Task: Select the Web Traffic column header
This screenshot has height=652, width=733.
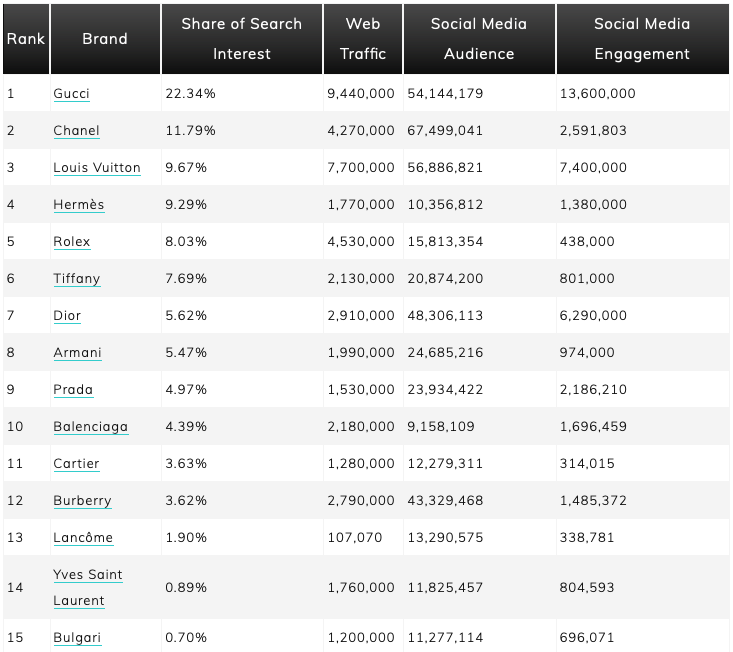Action: 363,39
